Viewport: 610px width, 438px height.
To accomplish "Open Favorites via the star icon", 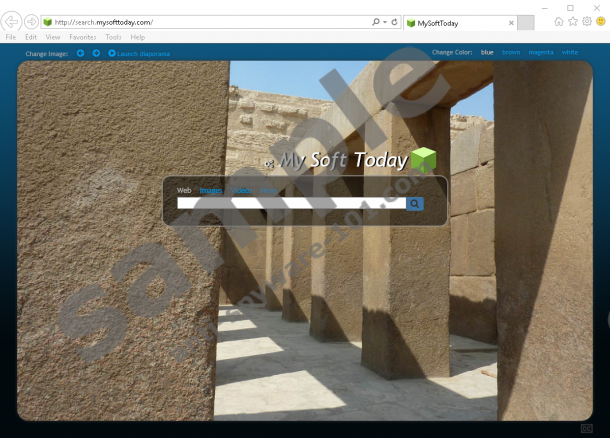I will (x=573, y=21).
